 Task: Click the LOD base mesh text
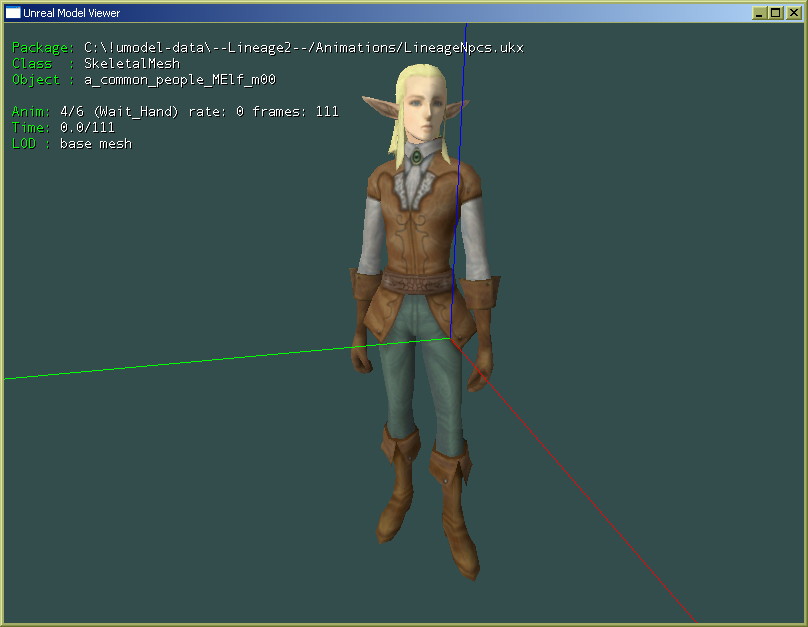point(72,144)
